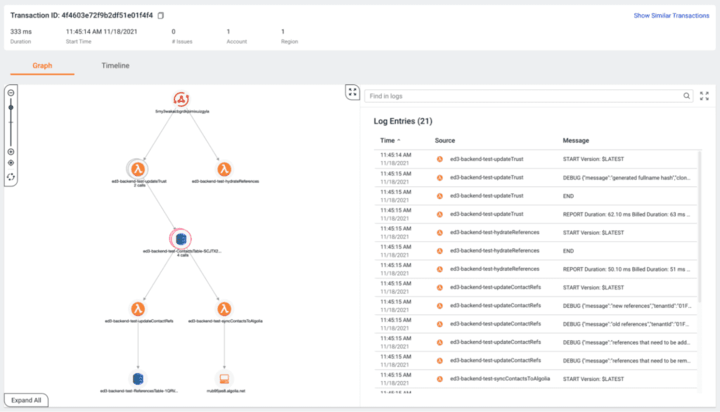
Task: Reset graph layout with the rotate icon
Action: (x=11, y=177)
